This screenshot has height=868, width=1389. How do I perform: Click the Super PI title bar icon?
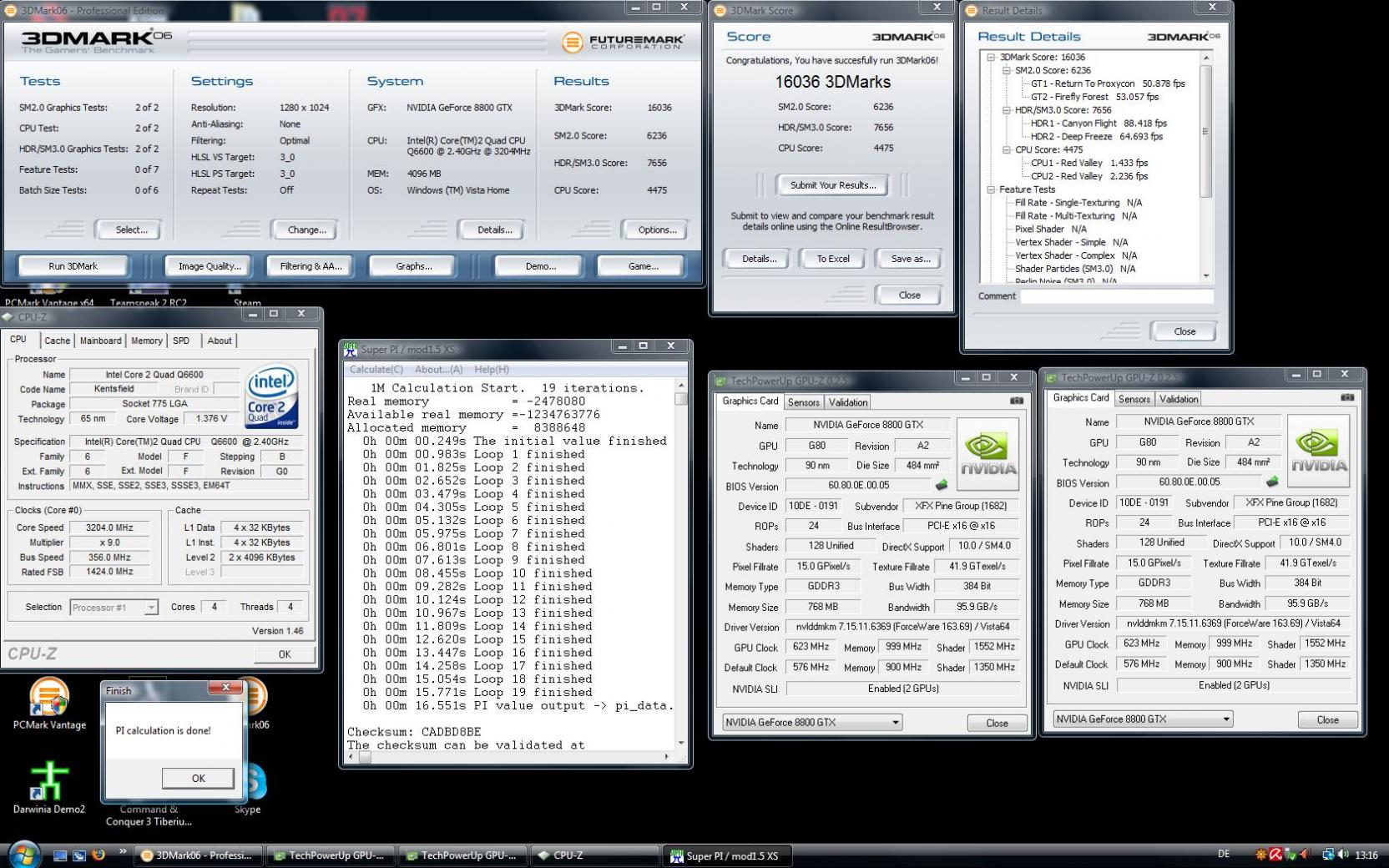(351, 349)
